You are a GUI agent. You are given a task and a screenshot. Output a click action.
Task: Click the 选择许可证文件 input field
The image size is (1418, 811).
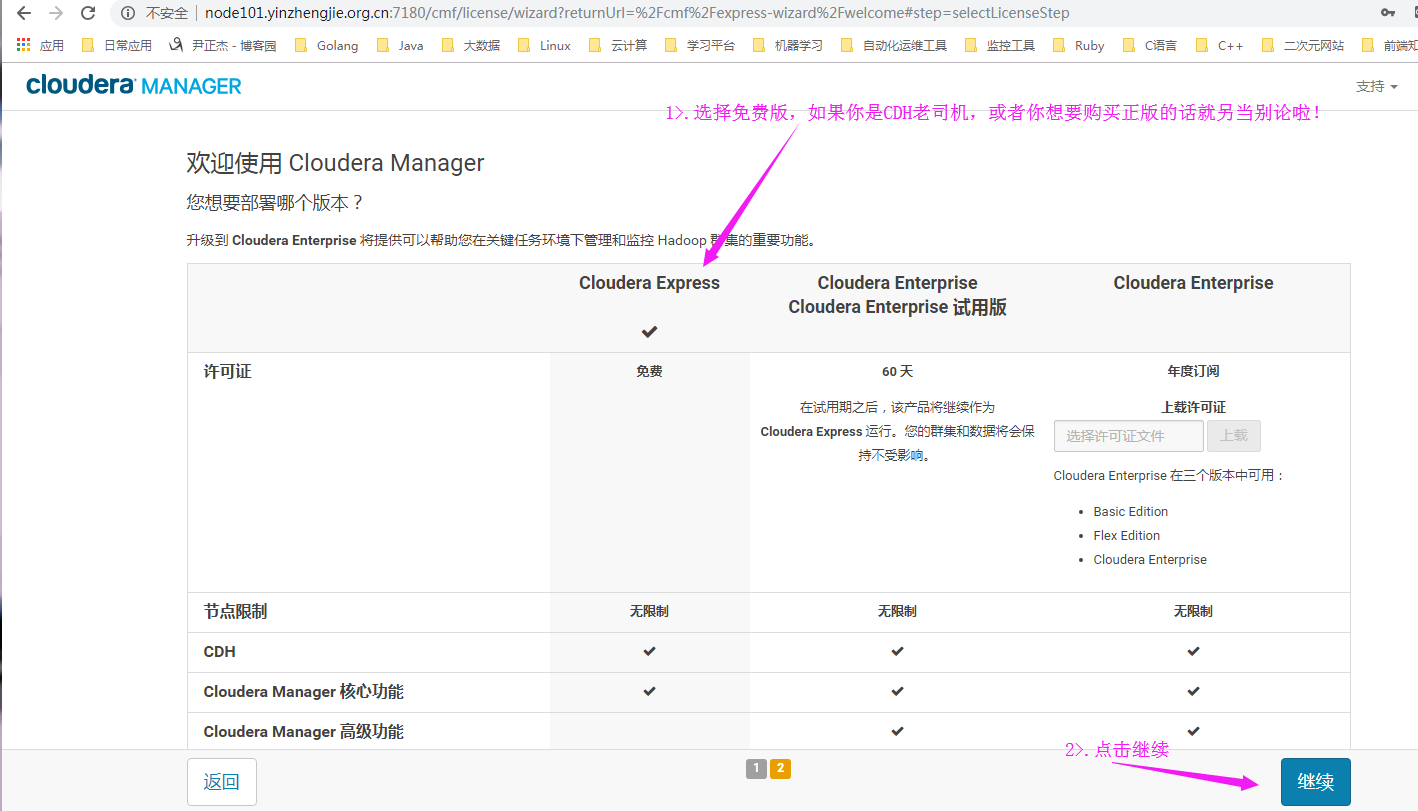(1129, 436)
